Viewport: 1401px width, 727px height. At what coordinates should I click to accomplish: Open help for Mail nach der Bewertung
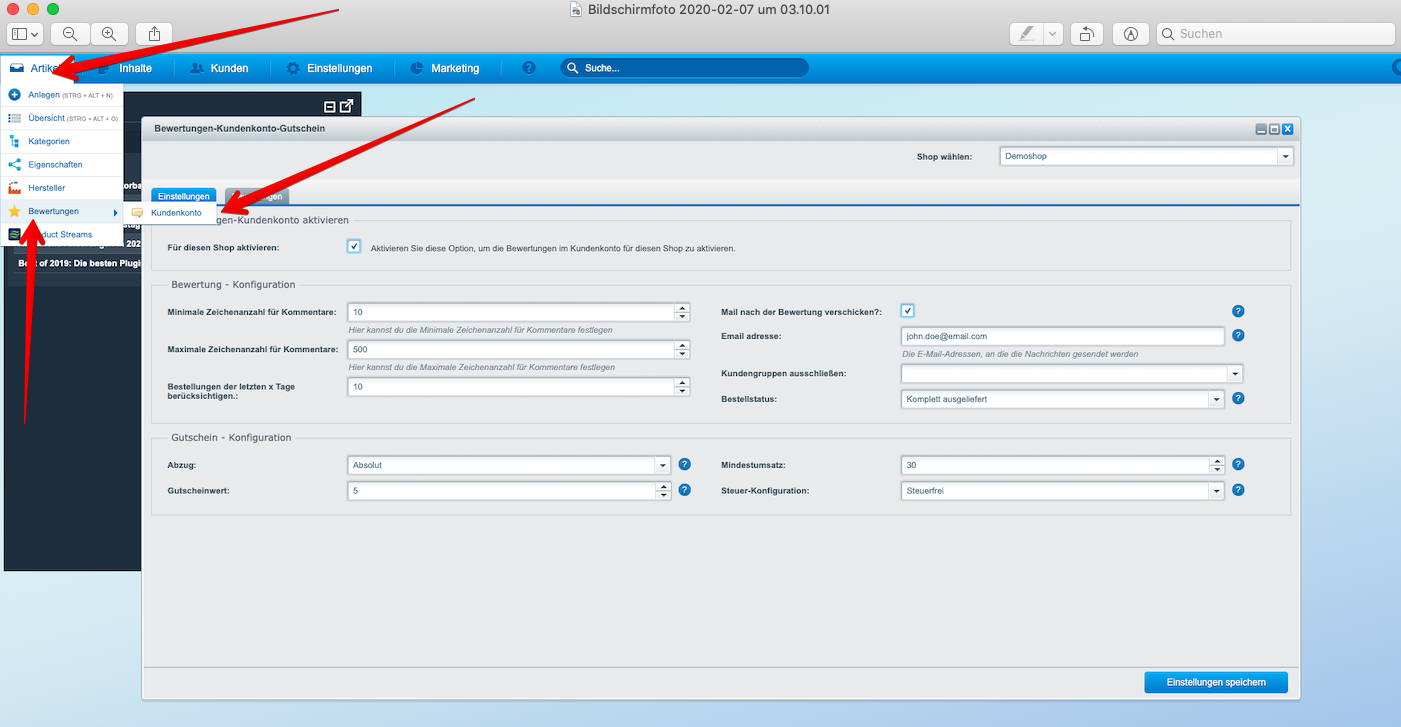click(1238, 312)
